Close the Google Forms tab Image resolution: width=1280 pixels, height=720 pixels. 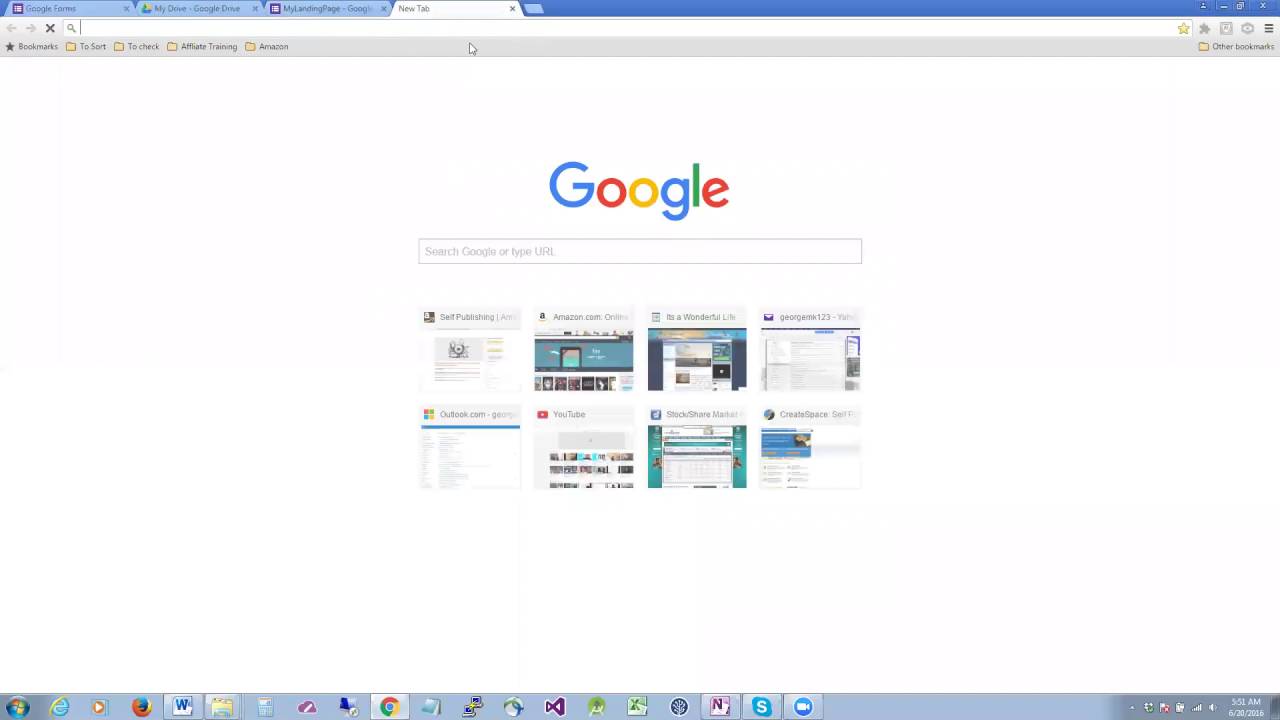point(127,8)
